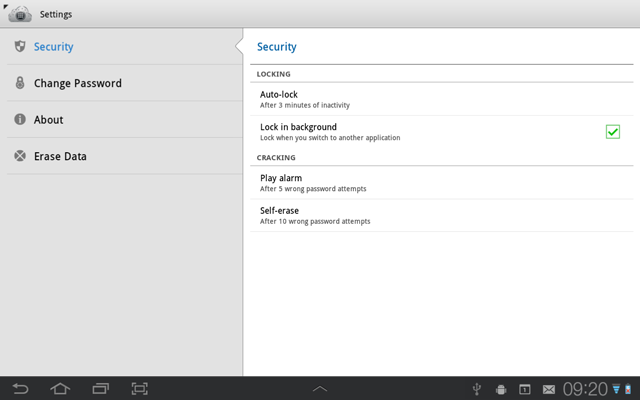
Task: Tap the cloud app icon in title bar
Action: tap(20, 14)
